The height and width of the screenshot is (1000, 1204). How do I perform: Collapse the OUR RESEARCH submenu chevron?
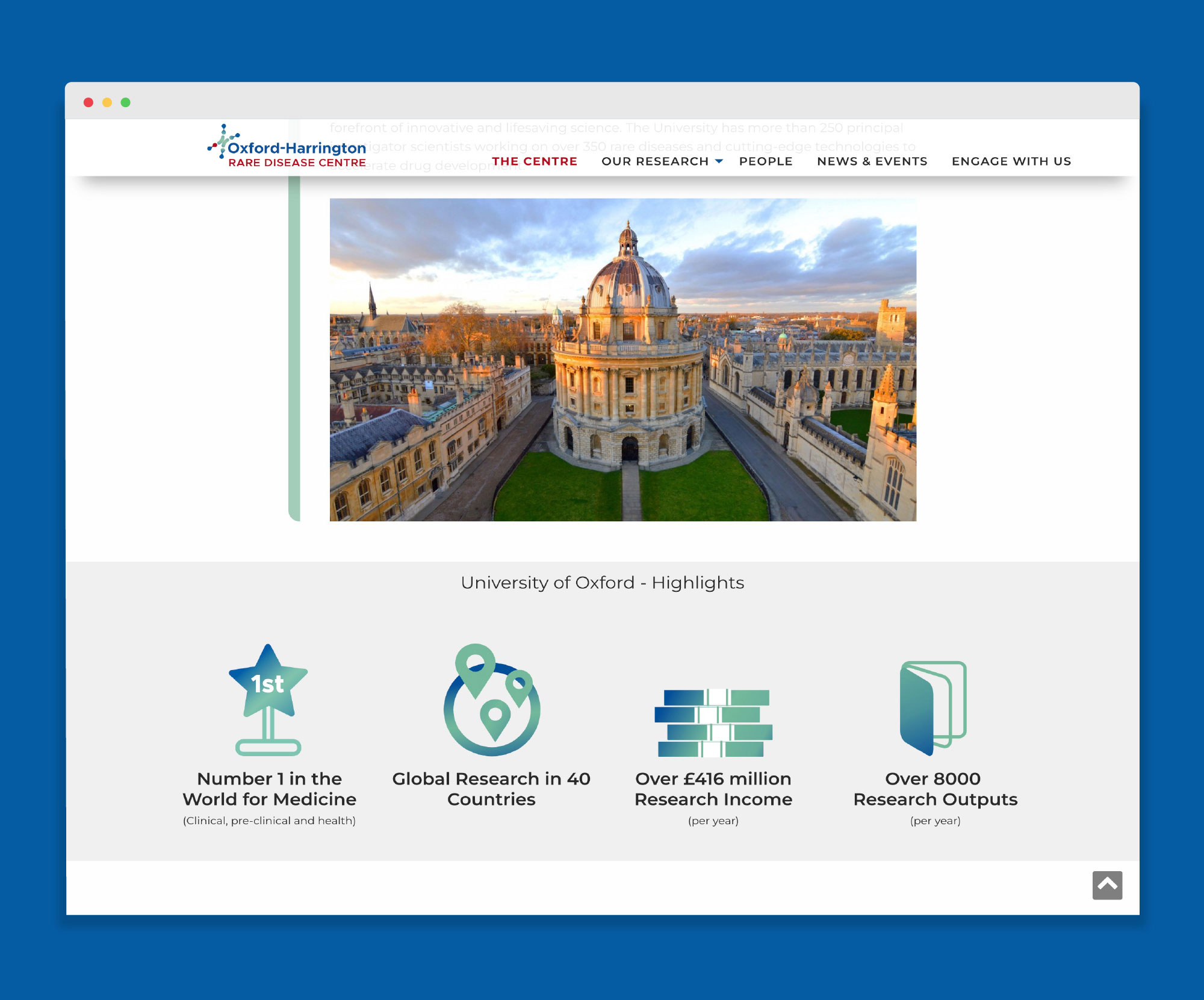(x=718, y=161)
